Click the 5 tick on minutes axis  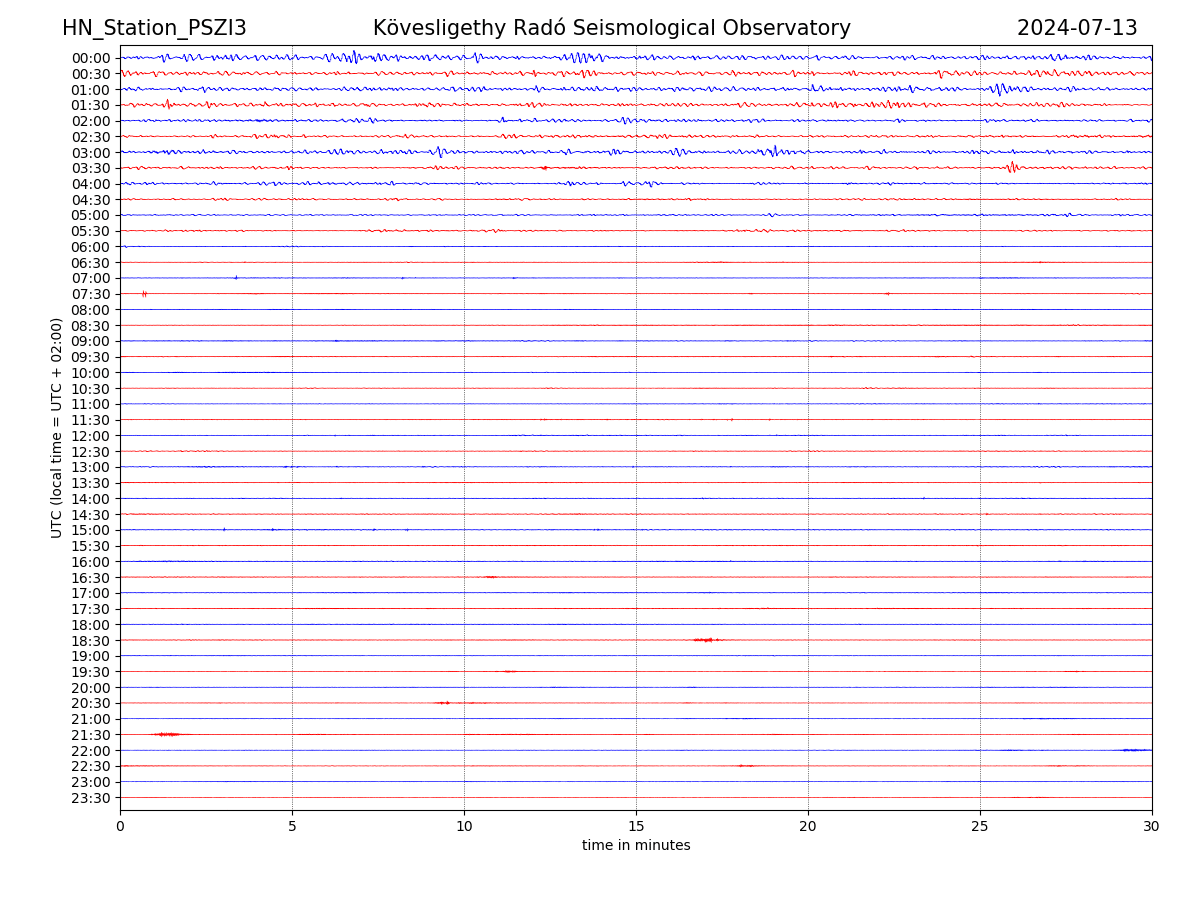tap(292, 826)
